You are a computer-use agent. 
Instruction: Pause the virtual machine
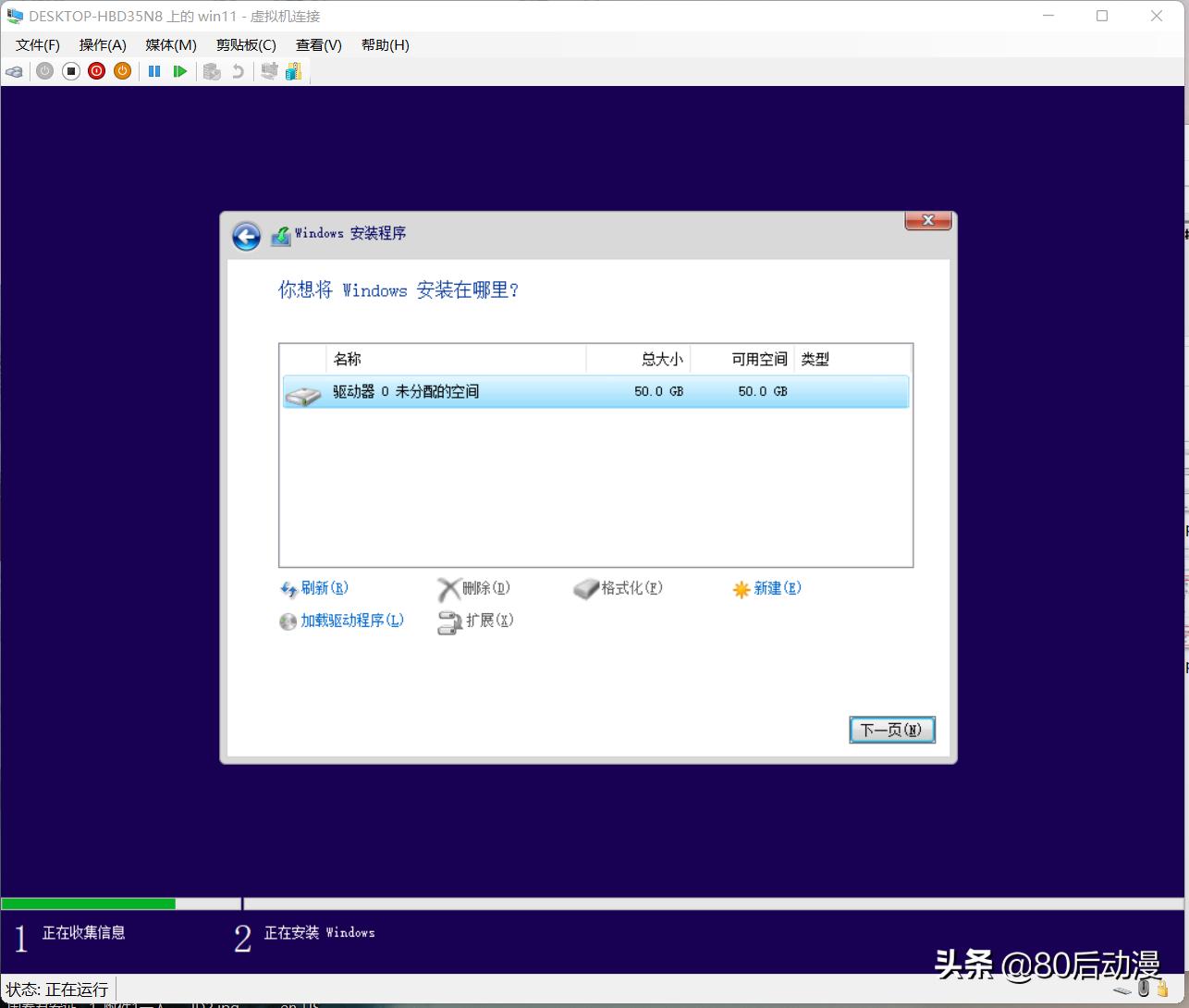click(x=154, y=71)
